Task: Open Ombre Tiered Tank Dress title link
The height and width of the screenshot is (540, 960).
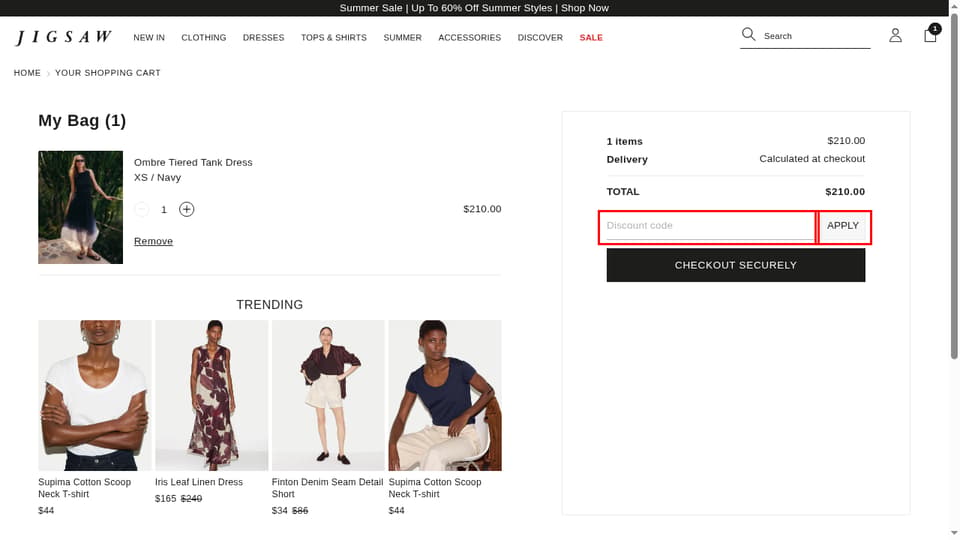Action: tap(193, 162)
